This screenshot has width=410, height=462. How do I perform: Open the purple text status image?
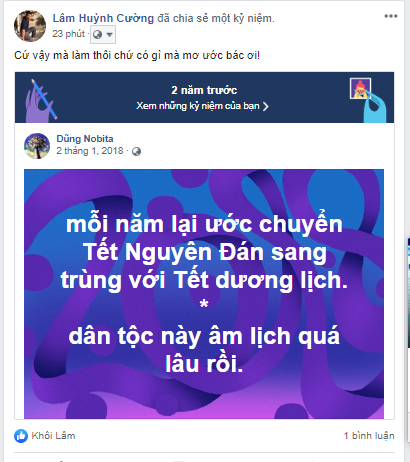tap(204, 294)
